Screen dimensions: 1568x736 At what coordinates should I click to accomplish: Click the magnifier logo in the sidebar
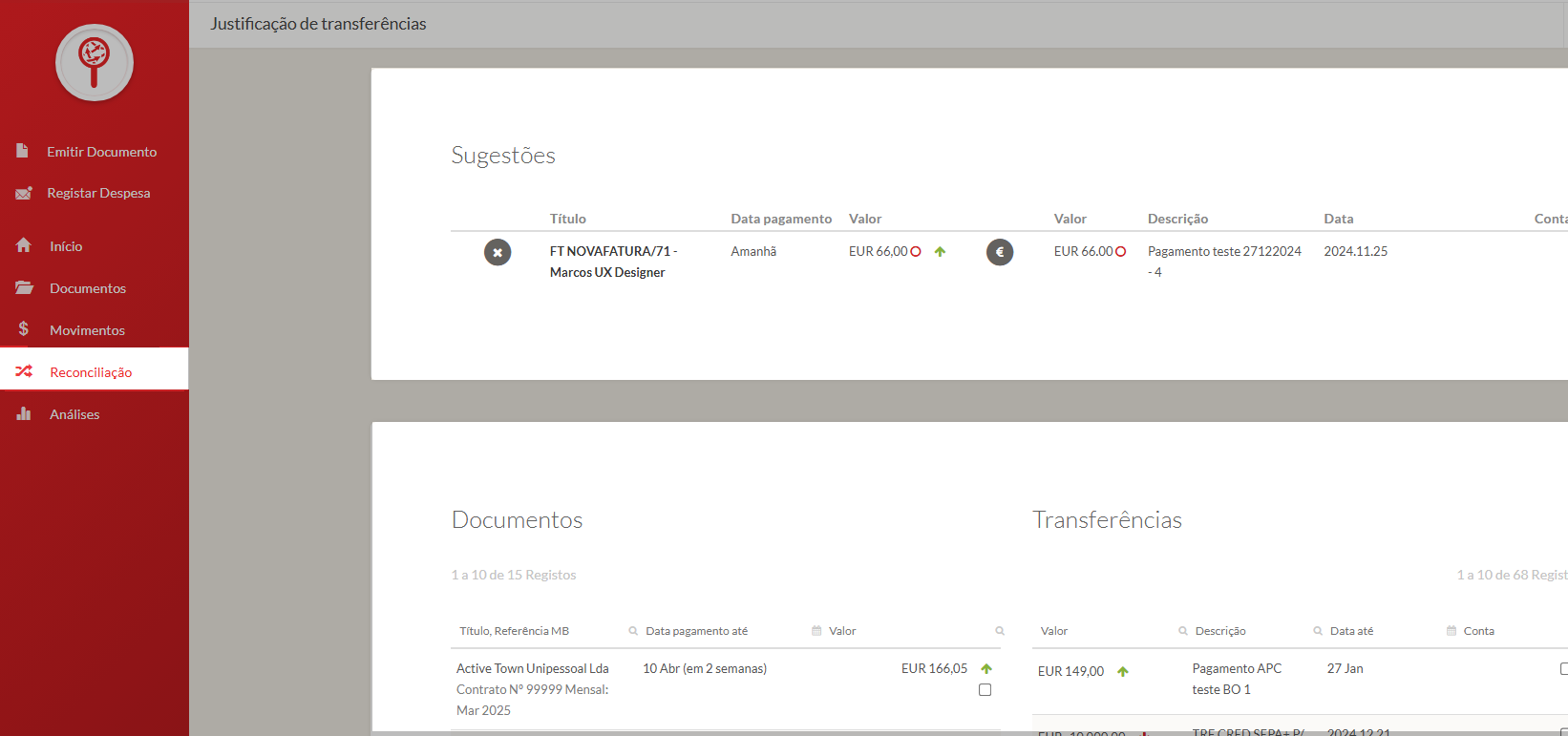[x=94, y=63]
